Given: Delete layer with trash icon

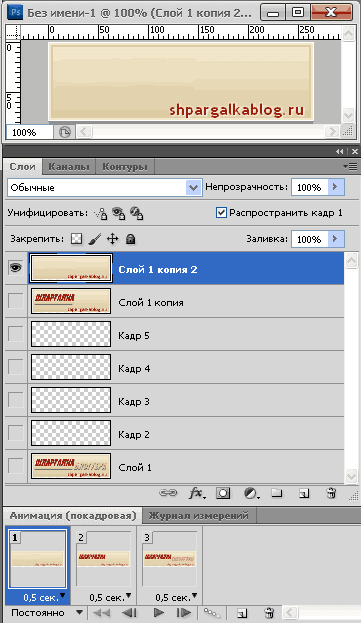Looking at the screenshot, I should coord(331,493).
